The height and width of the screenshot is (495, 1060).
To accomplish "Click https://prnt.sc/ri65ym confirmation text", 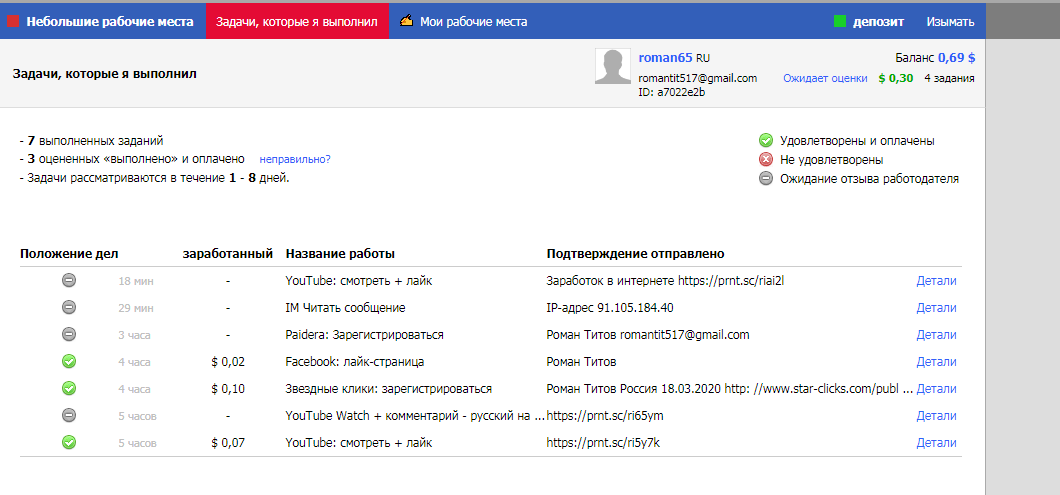I will [605, 416].
